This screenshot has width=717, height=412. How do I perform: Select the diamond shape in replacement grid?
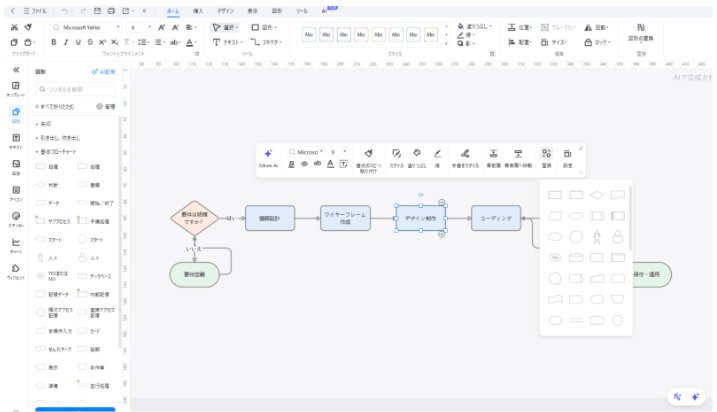pos(597,194)
